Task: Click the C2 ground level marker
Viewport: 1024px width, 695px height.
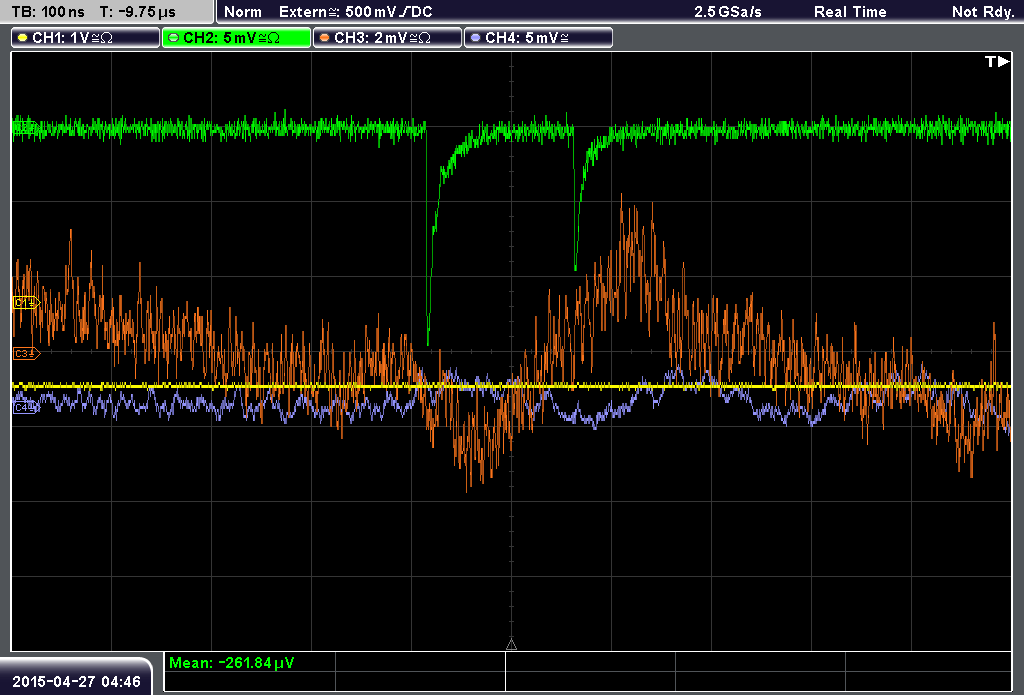Action: point(25,127)
